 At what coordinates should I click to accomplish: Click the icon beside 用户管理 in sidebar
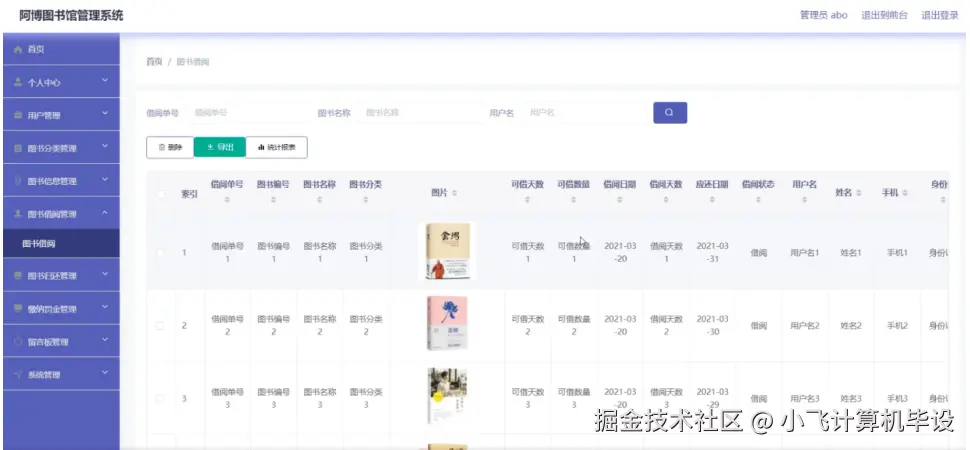[x=18, y=115]
